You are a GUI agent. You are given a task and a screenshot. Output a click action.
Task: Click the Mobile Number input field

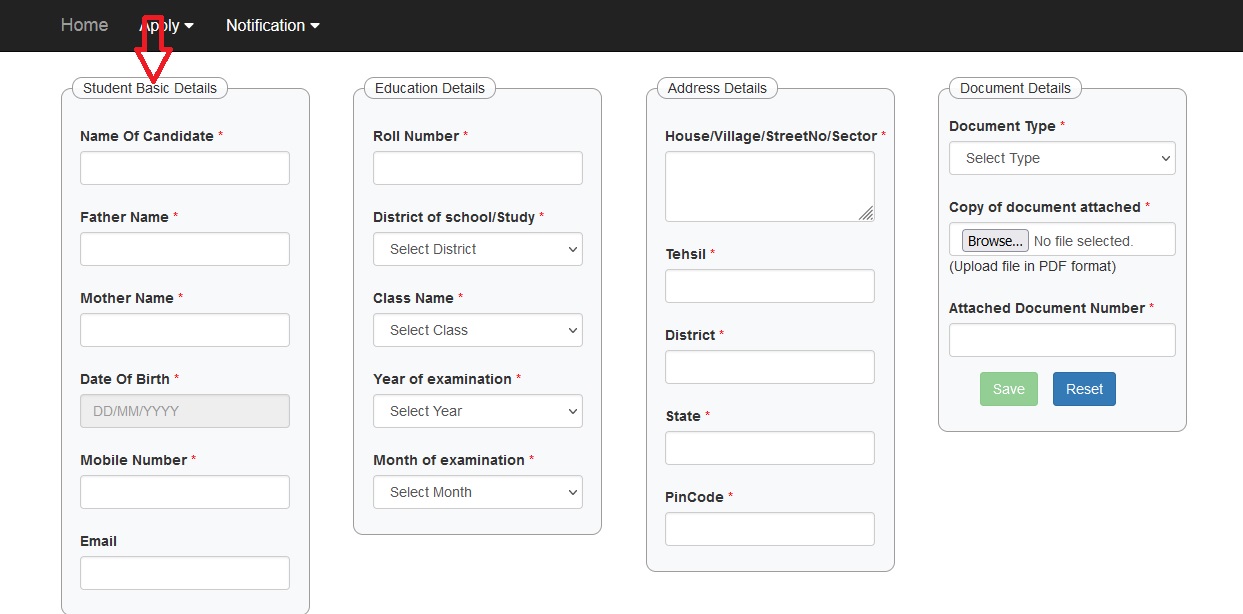point(184,492)
